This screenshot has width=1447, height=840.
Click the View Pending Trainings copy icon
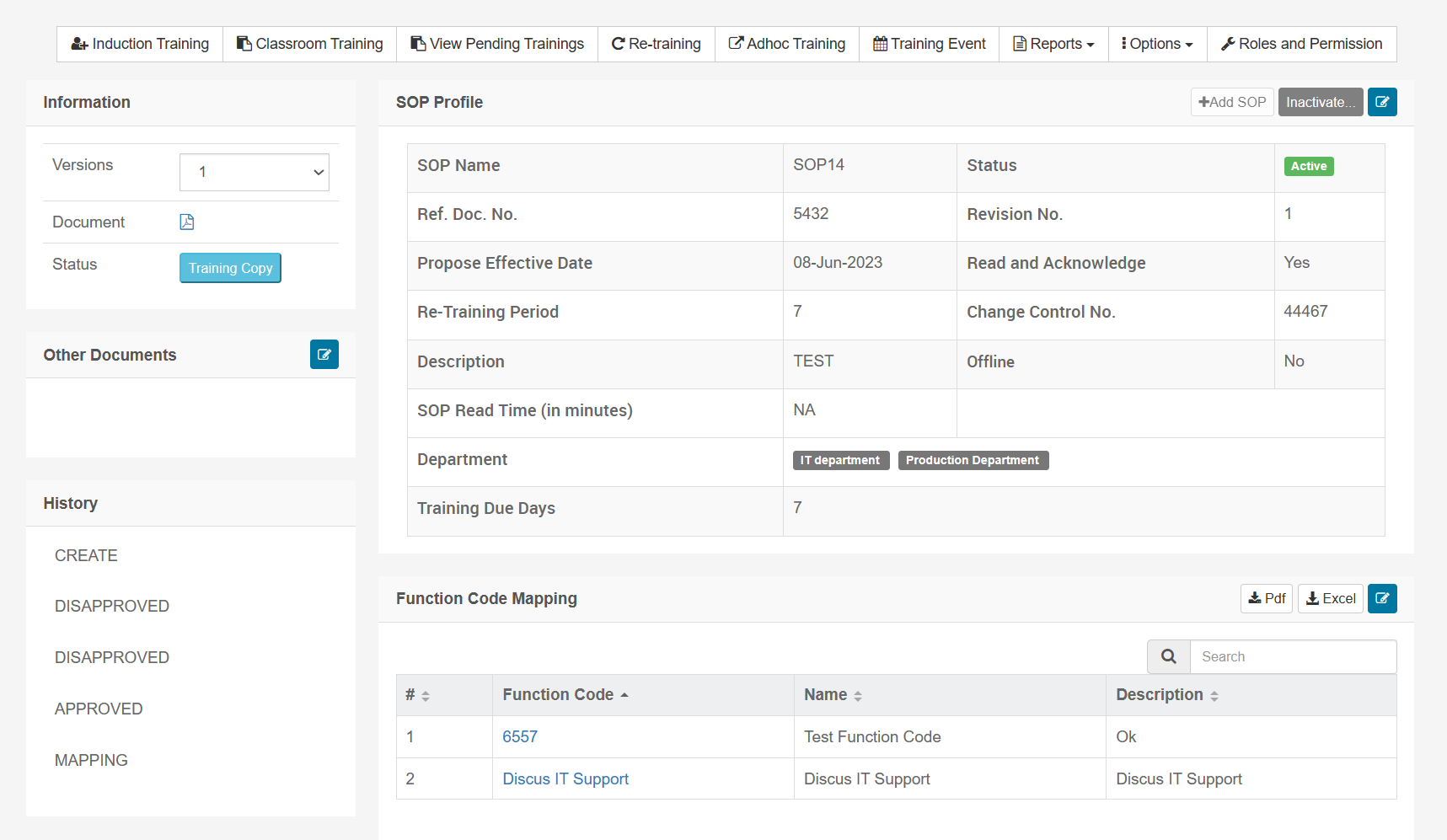coord(418,43)
